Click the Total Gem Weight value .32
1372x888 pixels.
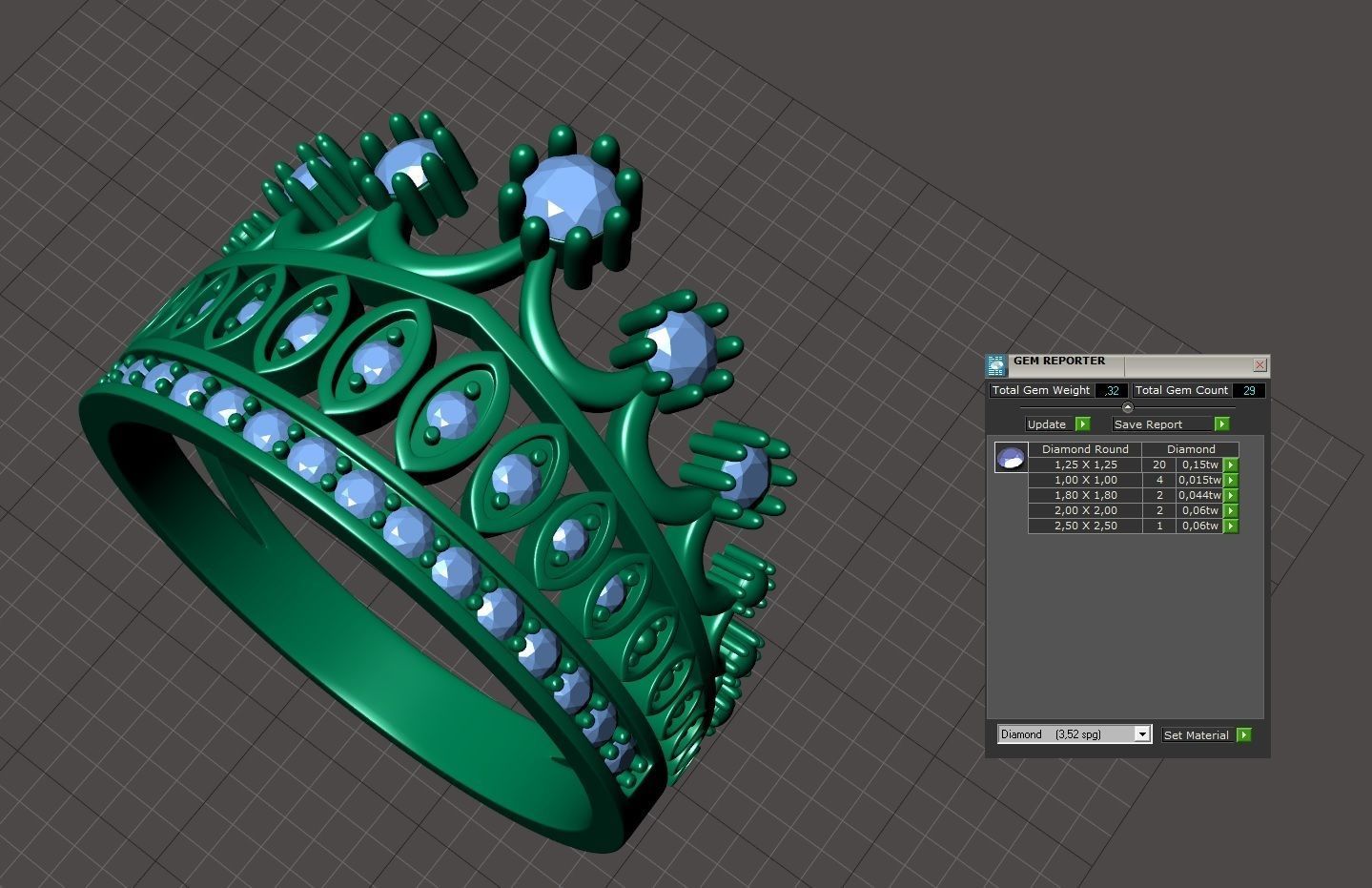pyautogui.click(x=1112, y=390)
